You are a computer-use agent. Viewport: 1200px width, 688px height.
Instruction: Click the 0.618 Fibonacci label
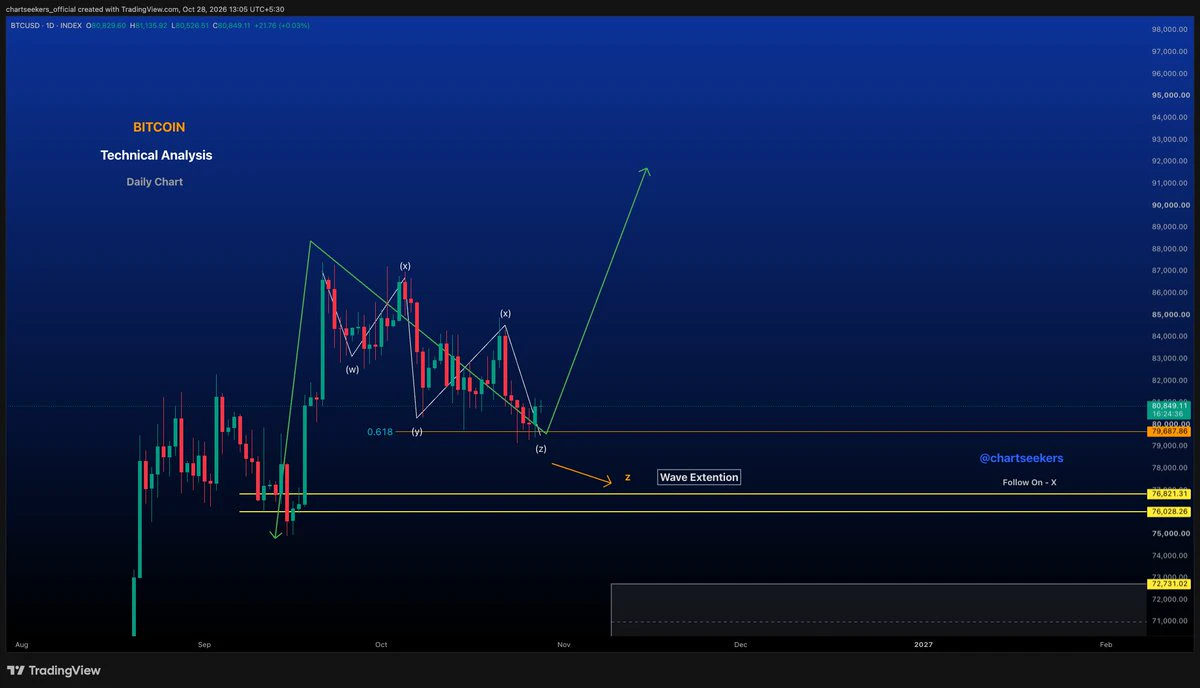(379, 431)
